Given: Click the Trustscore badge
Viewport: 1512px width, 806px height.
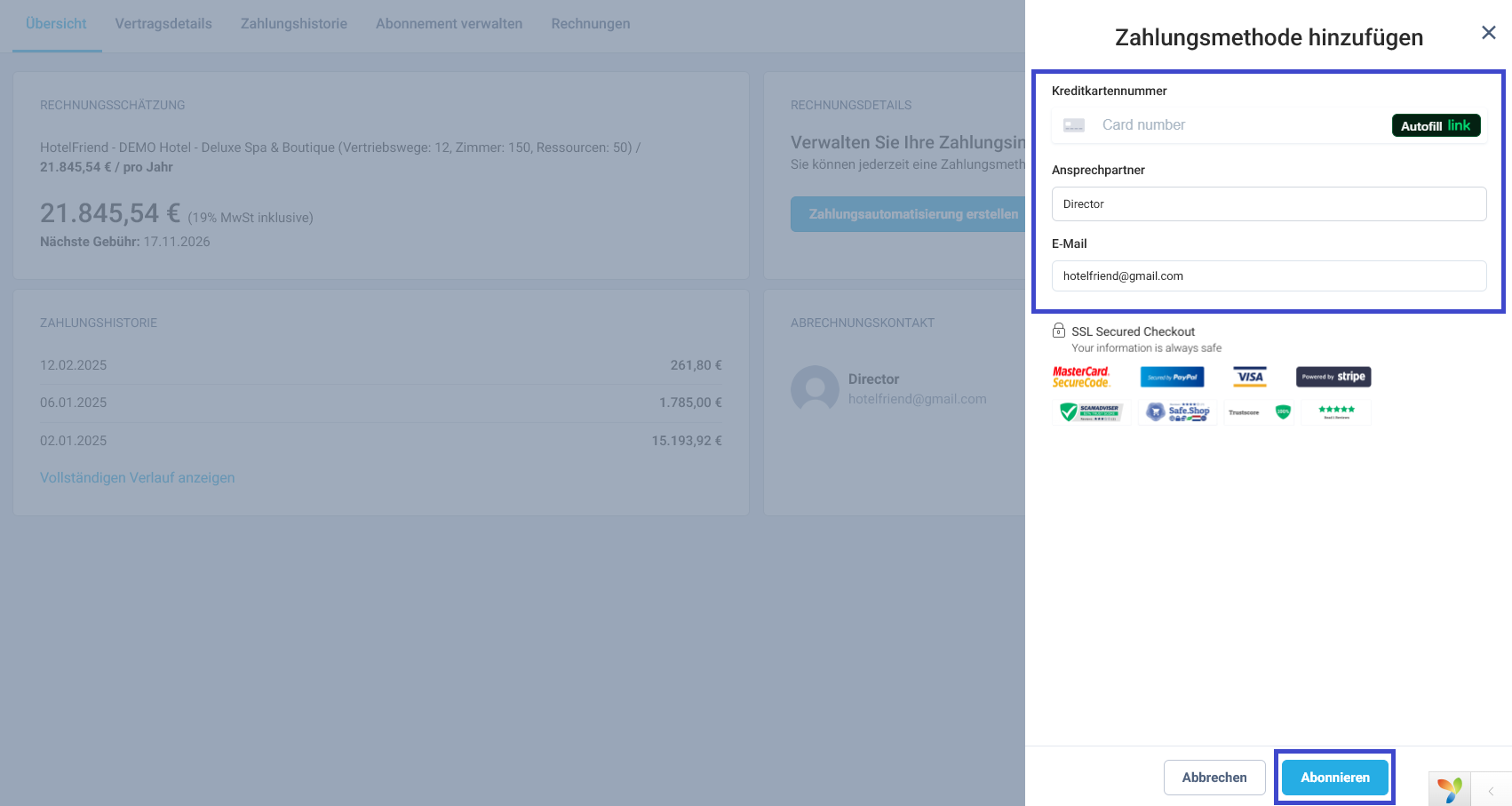Looking at the screenshot, I should point(1259,412).
